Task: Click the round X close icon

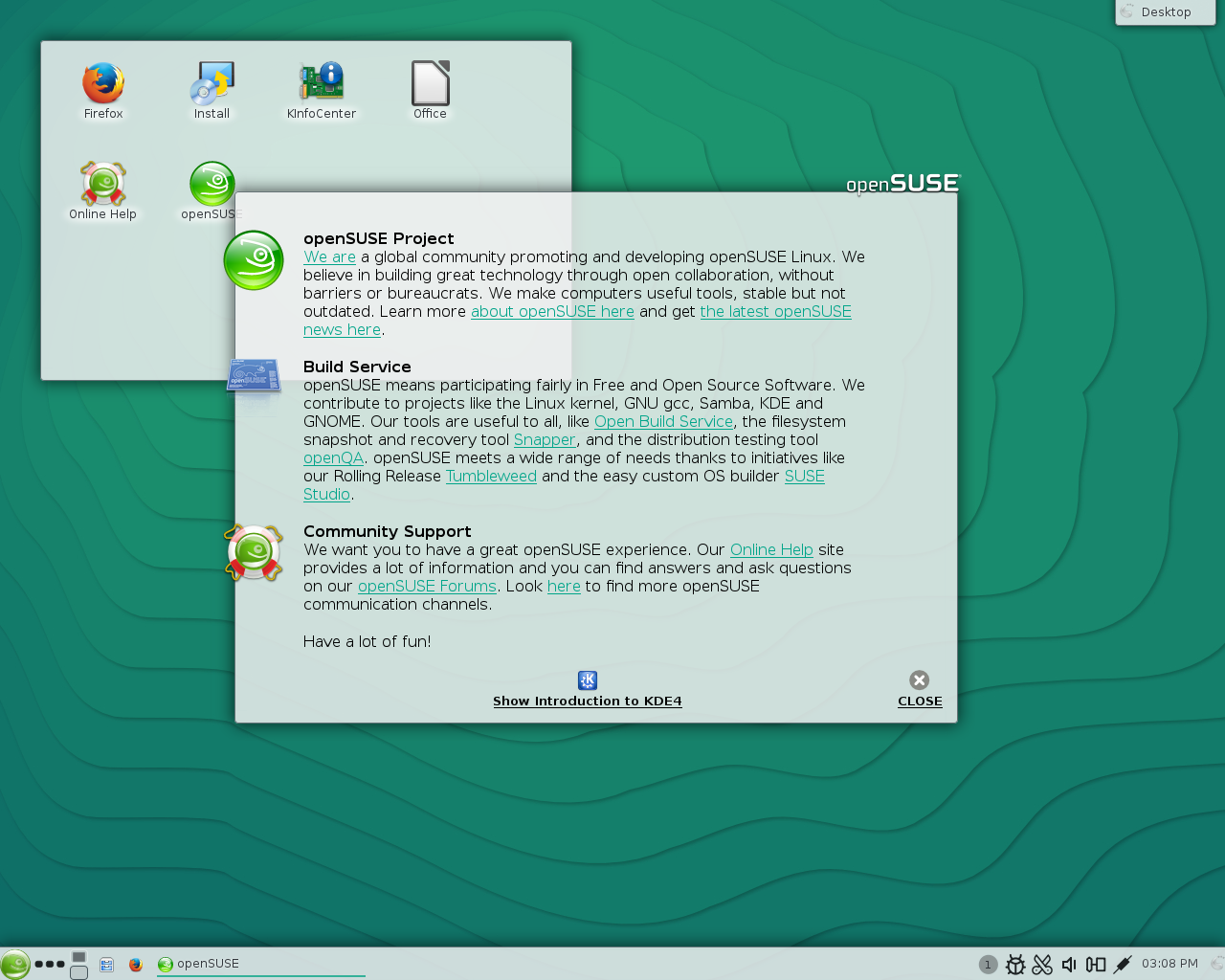Action: 920,680
